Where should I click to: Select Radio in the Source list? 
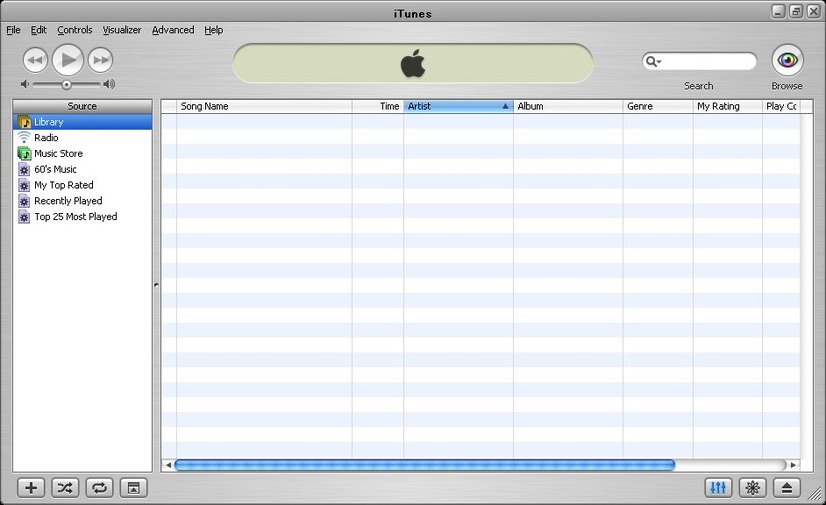[x=83, y=138]
